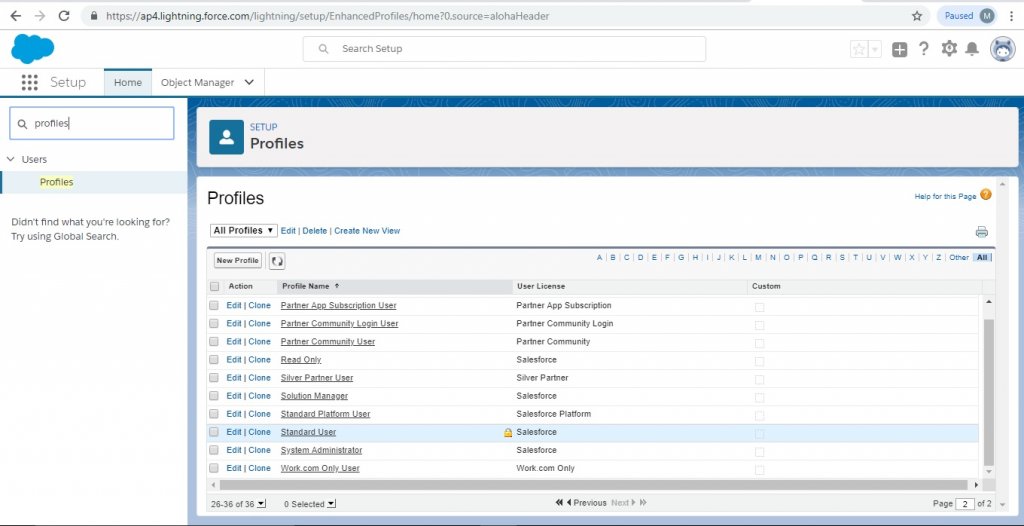This screenshot has width=1024, height=526.
Task: Open the Standard User profile link
Action: pyautogui.click(x=308, y=432)
